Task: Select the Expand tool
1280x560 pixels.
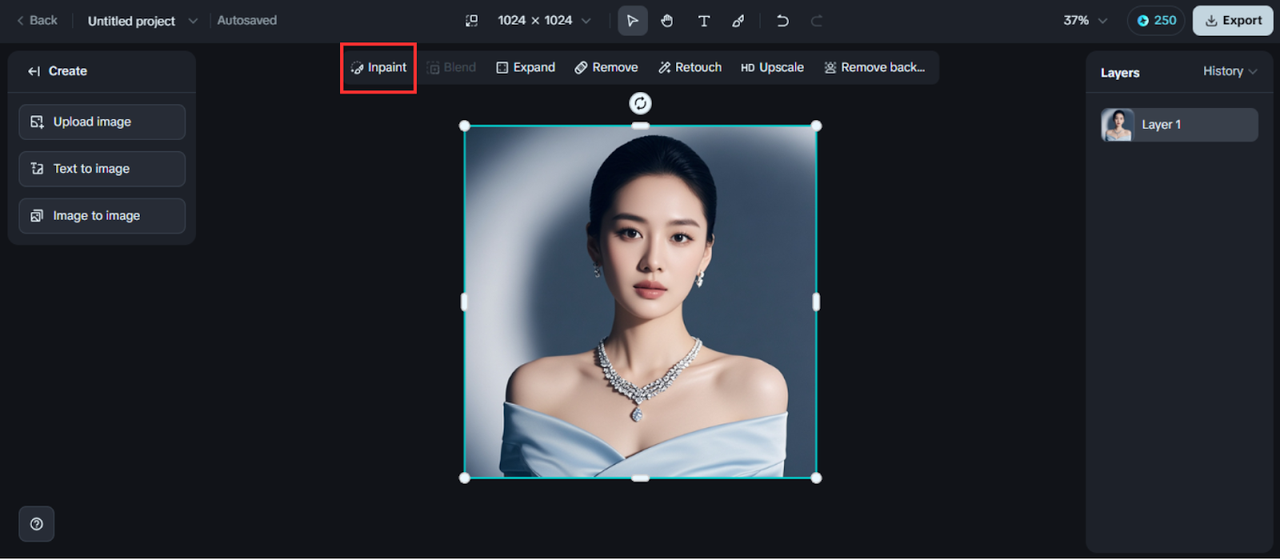Action: pyautogui.click(x=525, y=68)
